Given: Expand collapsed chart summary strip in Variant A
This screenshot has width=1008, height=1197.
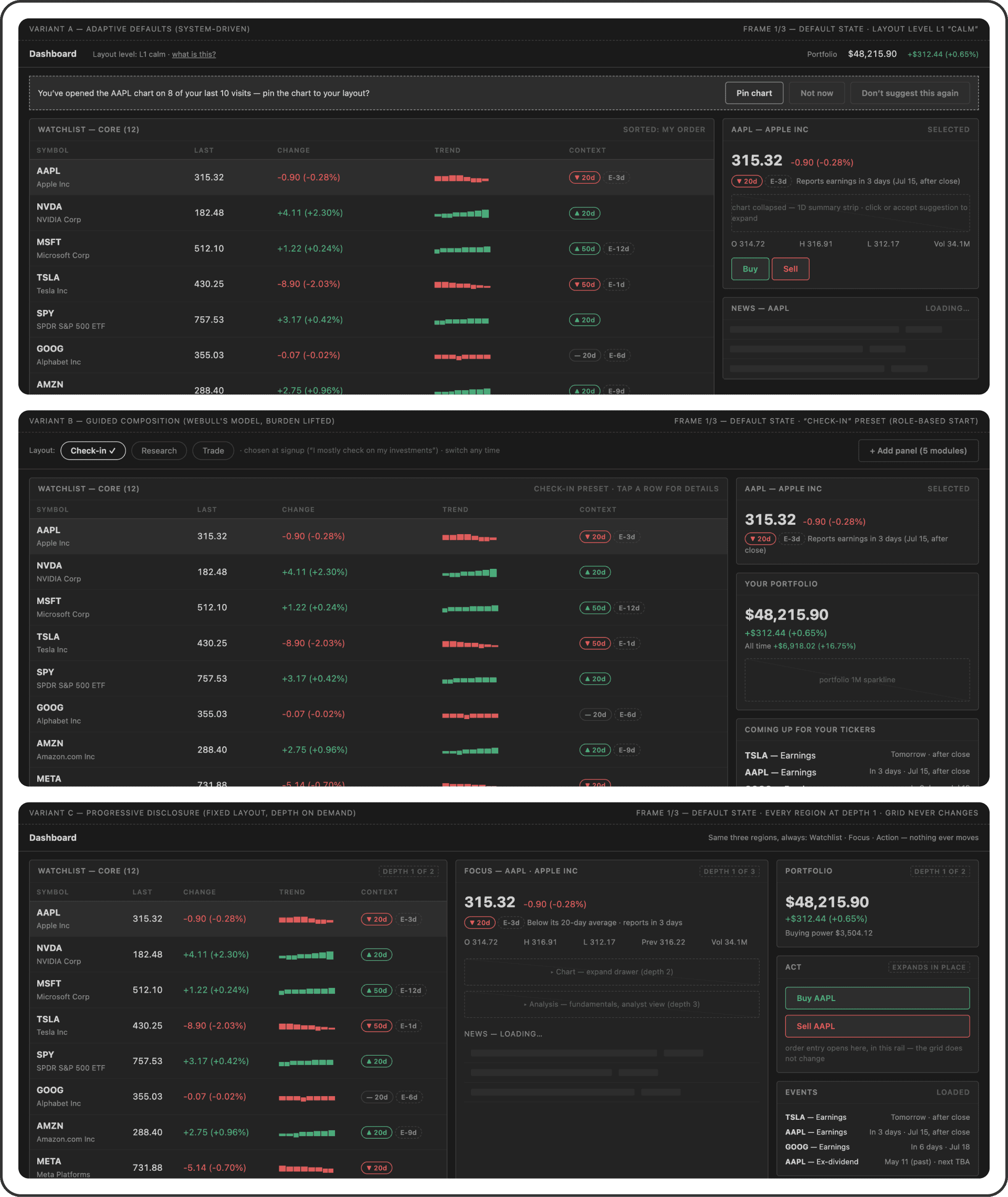Looking at the screenshot, I should coord(850,213).
